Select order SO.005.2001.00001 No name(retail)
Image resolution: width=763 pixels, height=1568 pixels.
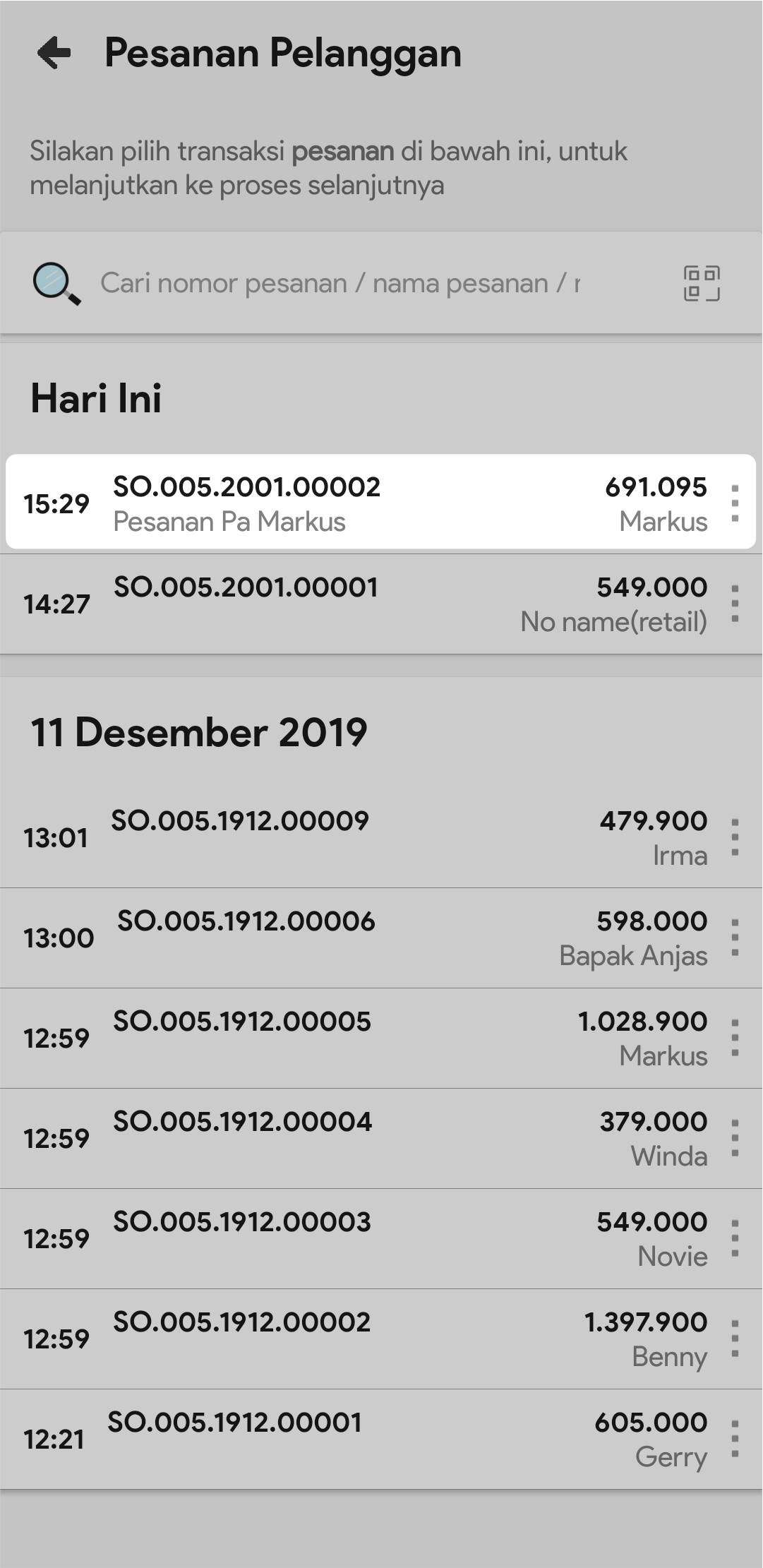click(353, 604)
